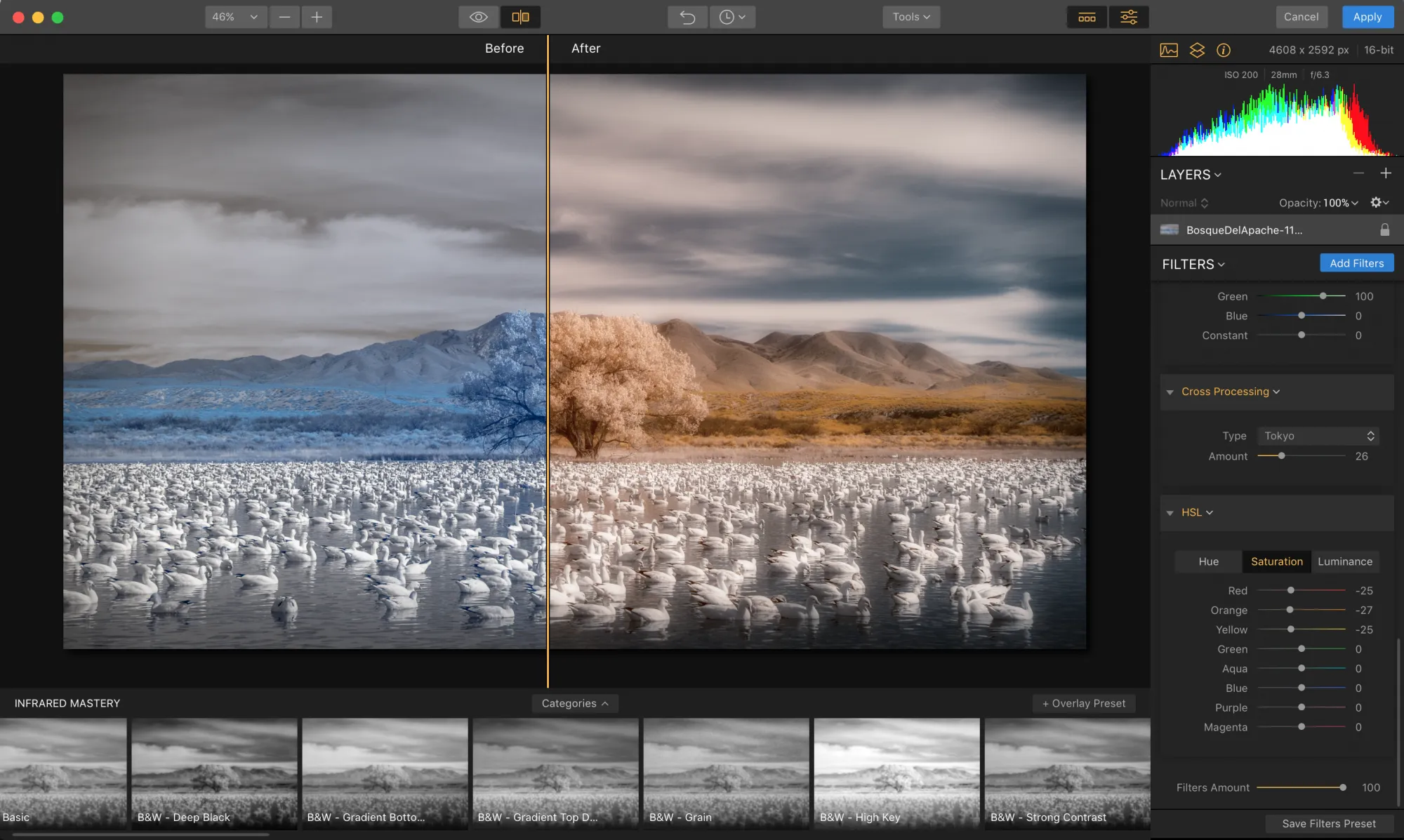
Task: Open the 46% zoom level dropdown
Action: coord(235,17)
